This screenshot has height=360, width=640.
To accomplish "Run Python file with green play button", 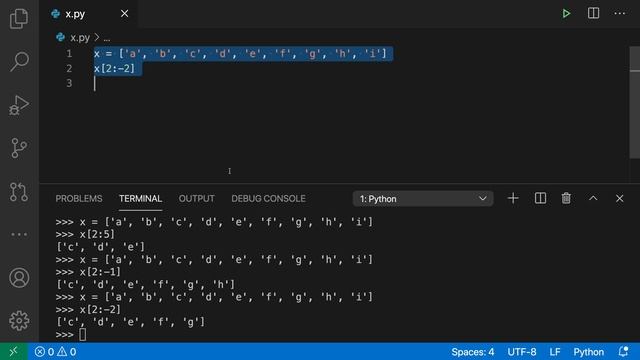I will coord(566,13).
